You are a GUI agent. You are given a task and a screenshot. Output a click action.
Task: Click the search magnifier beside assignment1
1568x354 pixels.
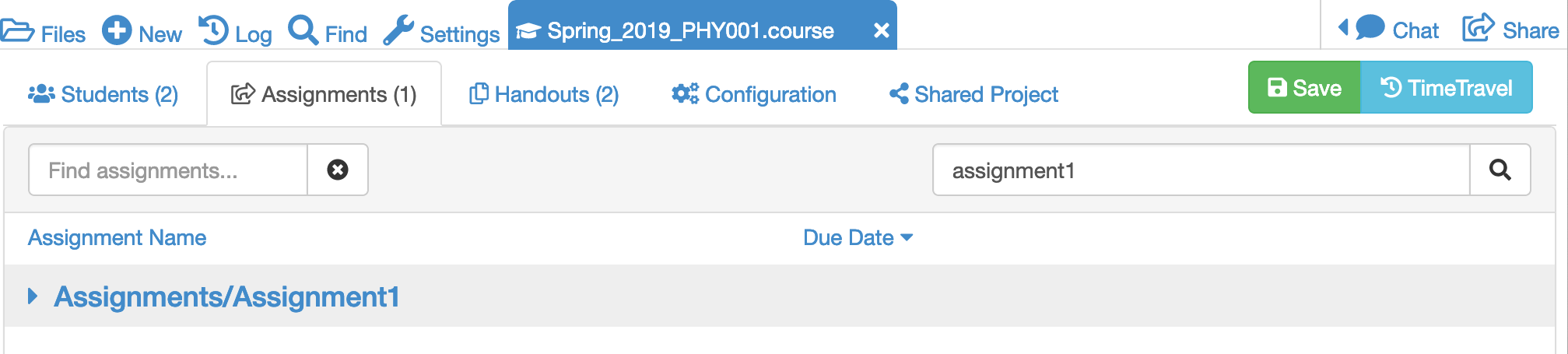coord(1500,170)
